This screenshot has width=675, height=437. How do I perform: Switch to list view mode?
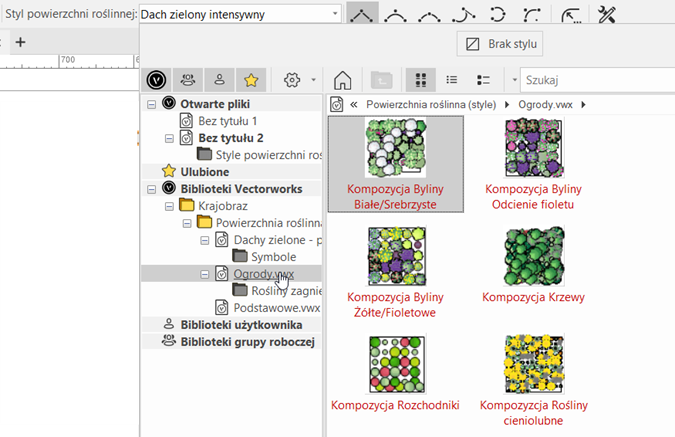452,80
